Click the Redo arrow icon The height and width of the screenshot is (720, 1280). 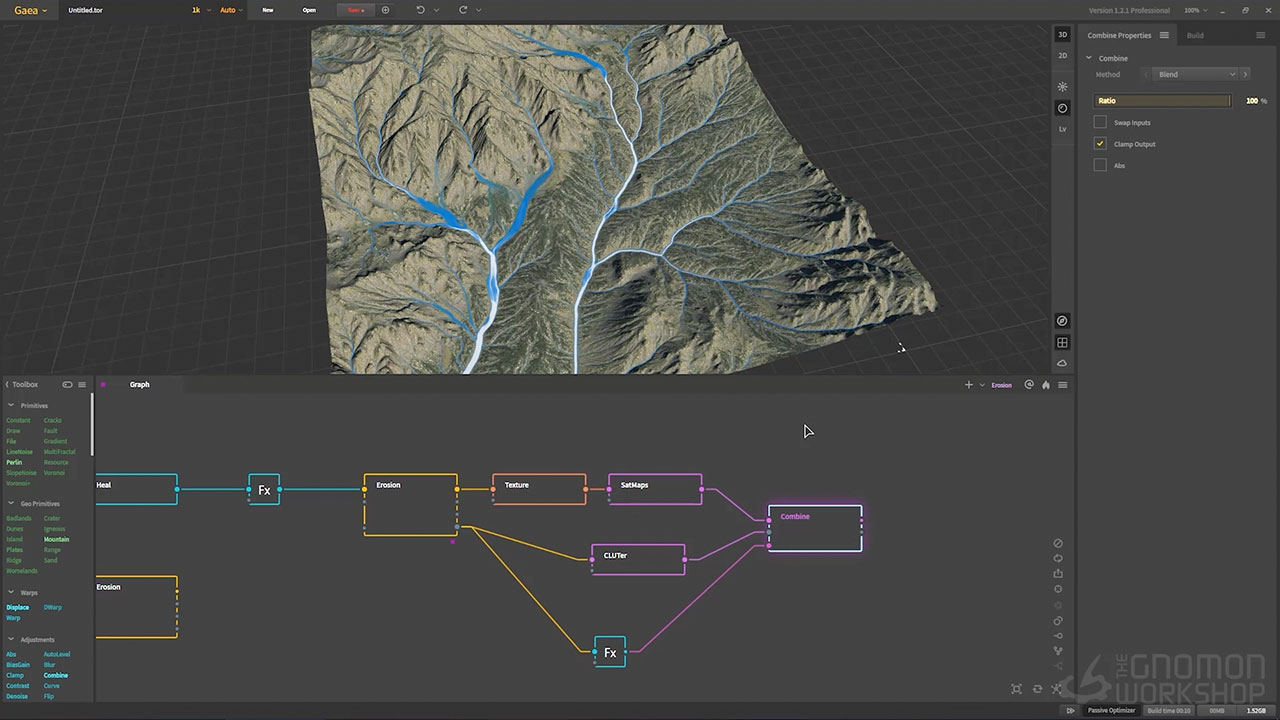click(x=463, y=10)
